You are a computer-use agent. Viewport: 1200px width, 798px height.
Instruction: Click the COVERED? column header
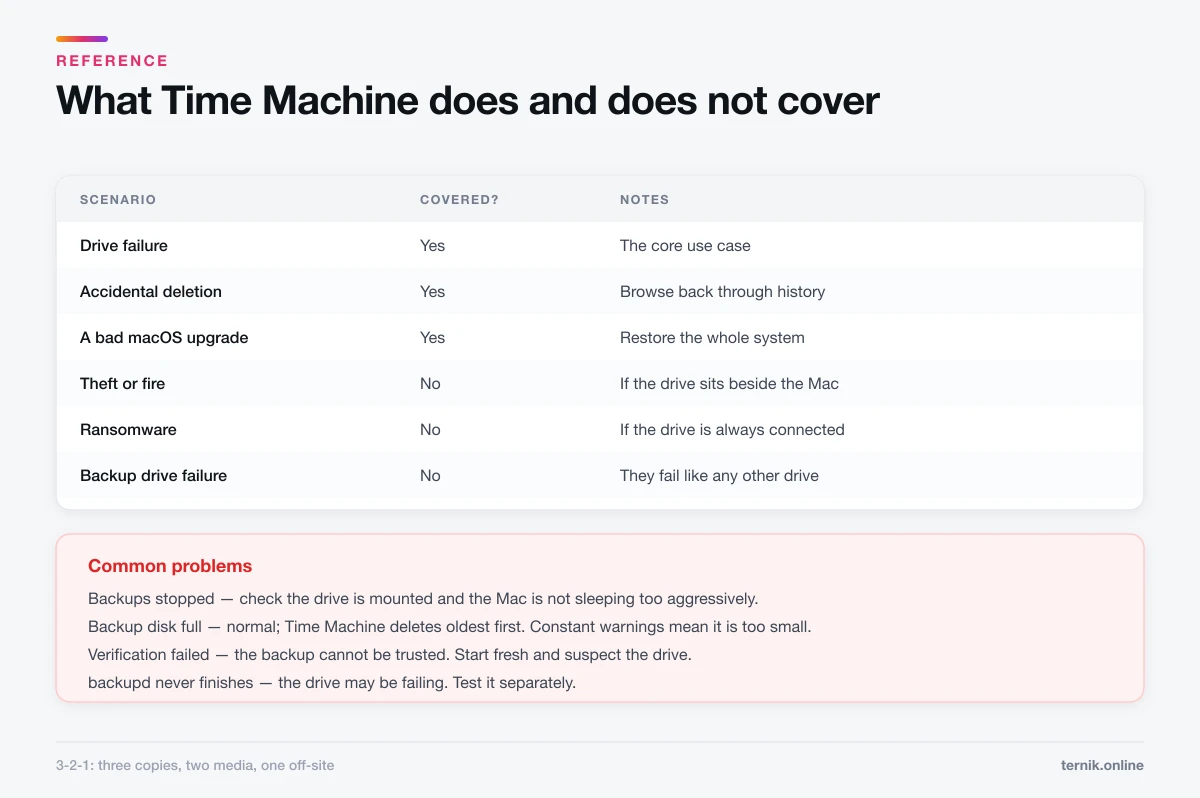click(459, 200)
